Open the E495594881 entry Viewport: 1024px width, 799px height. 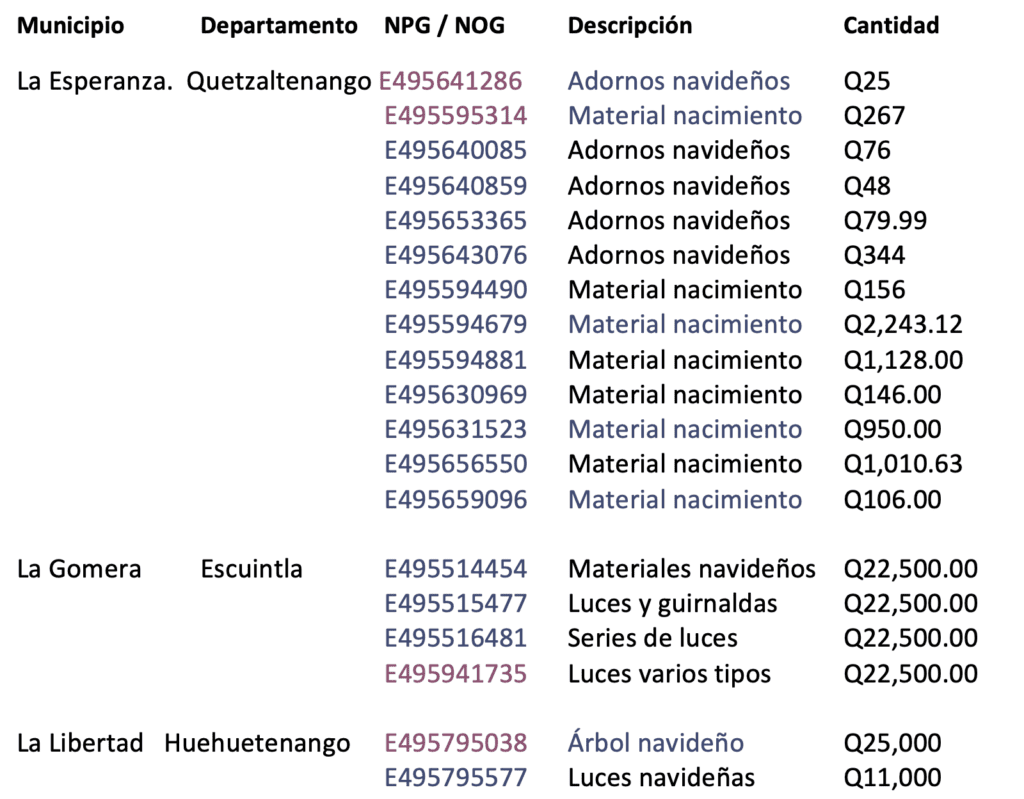(456, 360)
